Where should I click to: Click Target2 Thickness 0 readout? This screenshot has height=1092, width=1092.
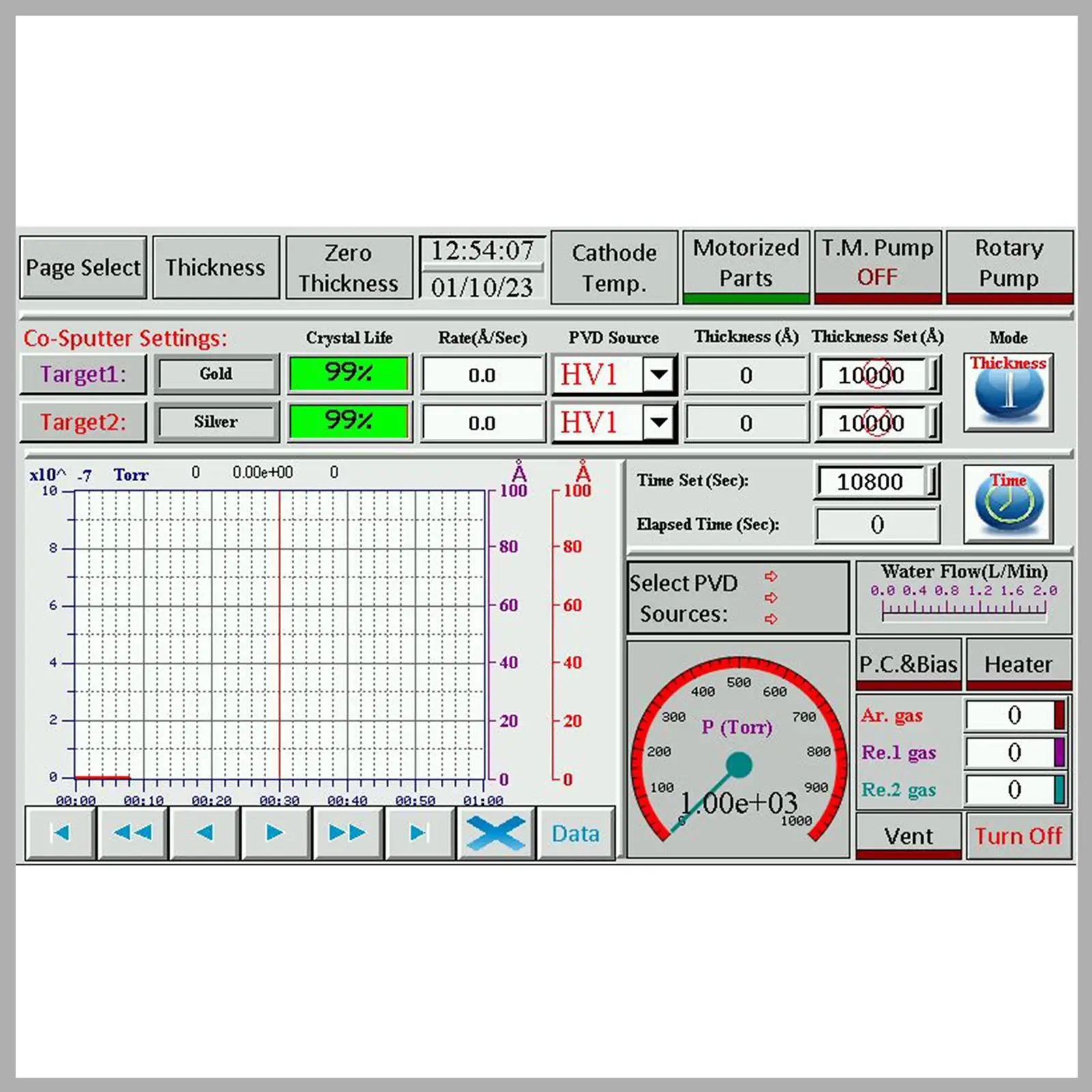tap(746, 422)
